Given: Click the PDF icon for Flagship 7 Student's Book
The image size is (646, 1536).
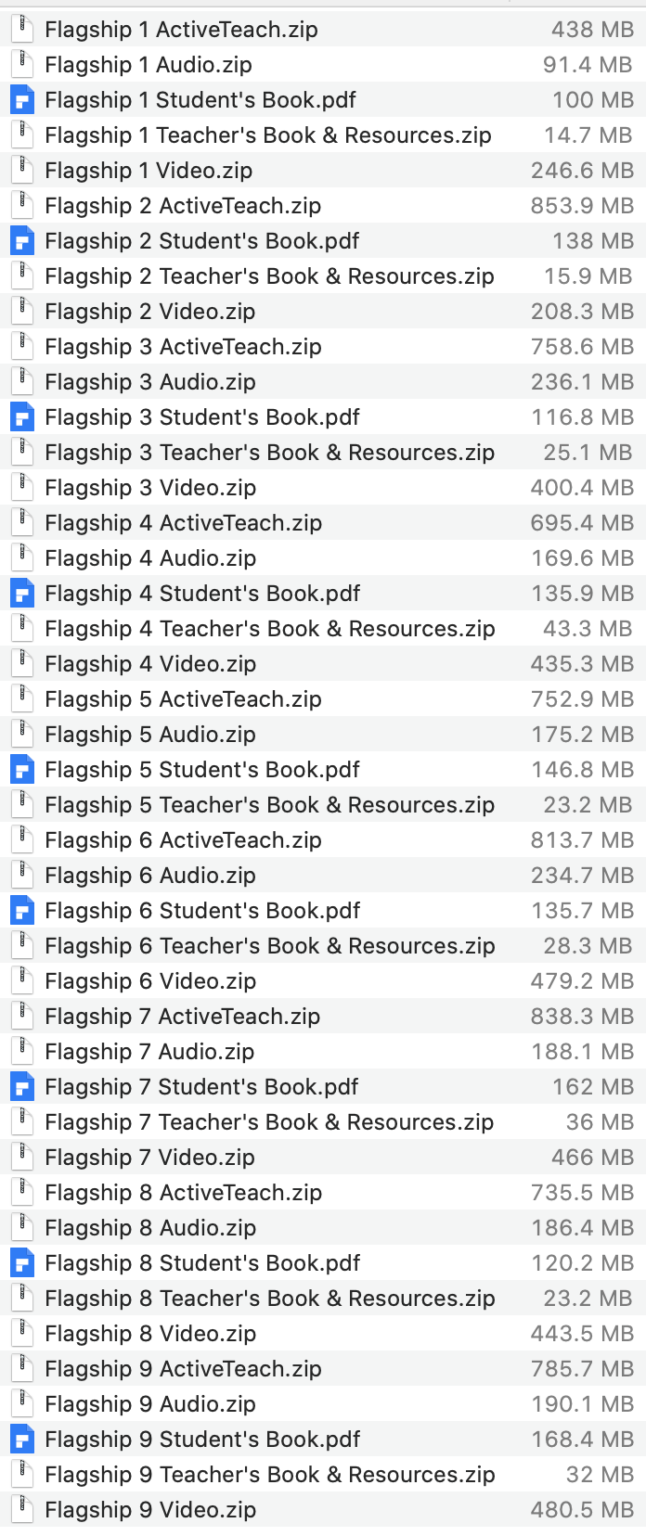Looking at the screenshot, I should (x=22, y=1086).
